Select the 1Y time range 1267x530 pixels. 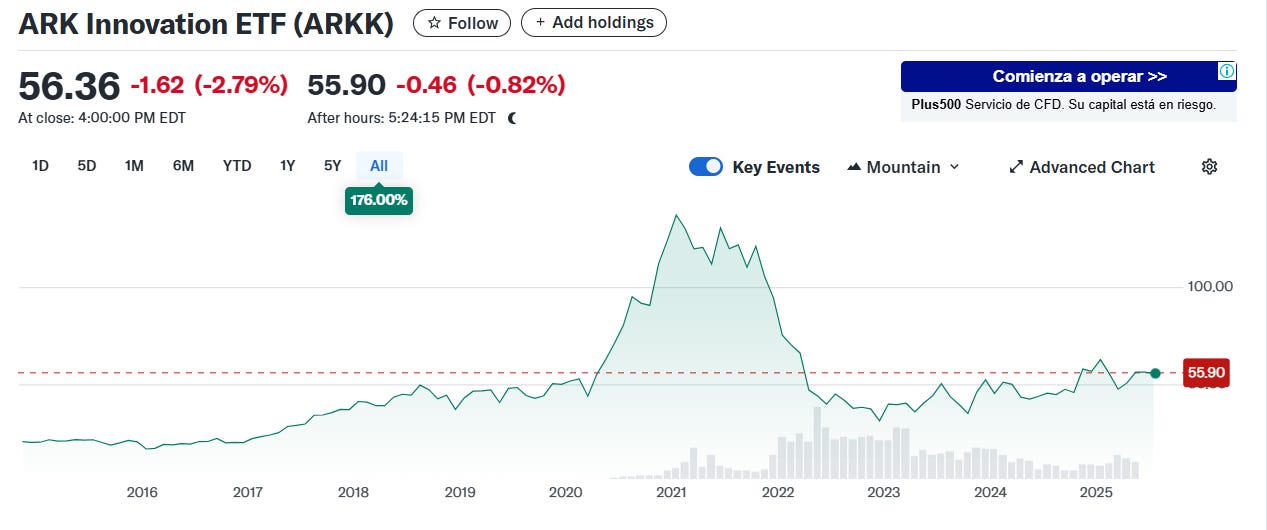[x=287, y=166]
